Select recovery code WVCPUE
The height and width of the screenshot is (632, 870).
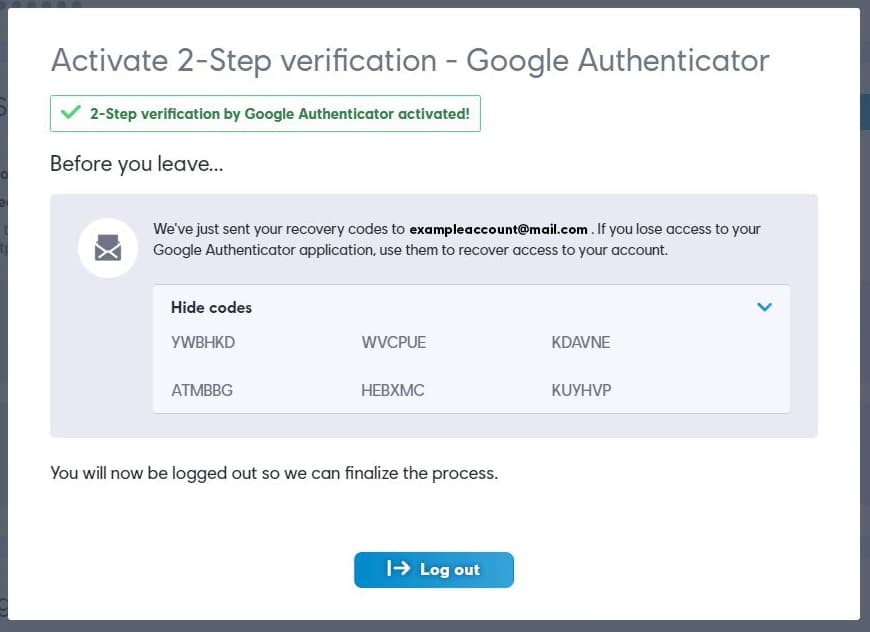[x=393, y=342]
